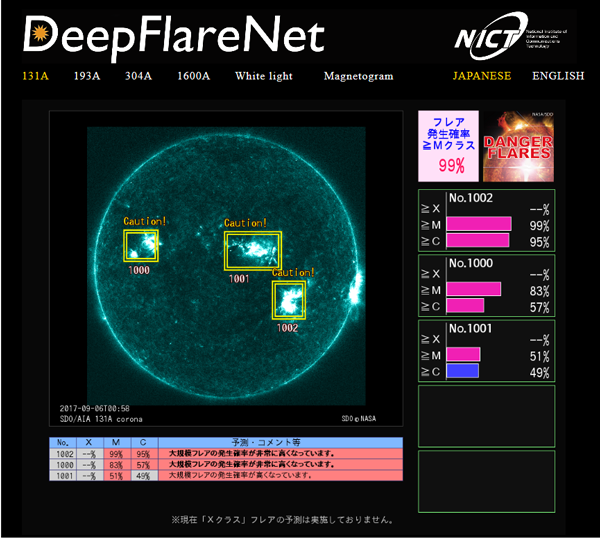Select table cell with region 1002

(x=63, y=454)
